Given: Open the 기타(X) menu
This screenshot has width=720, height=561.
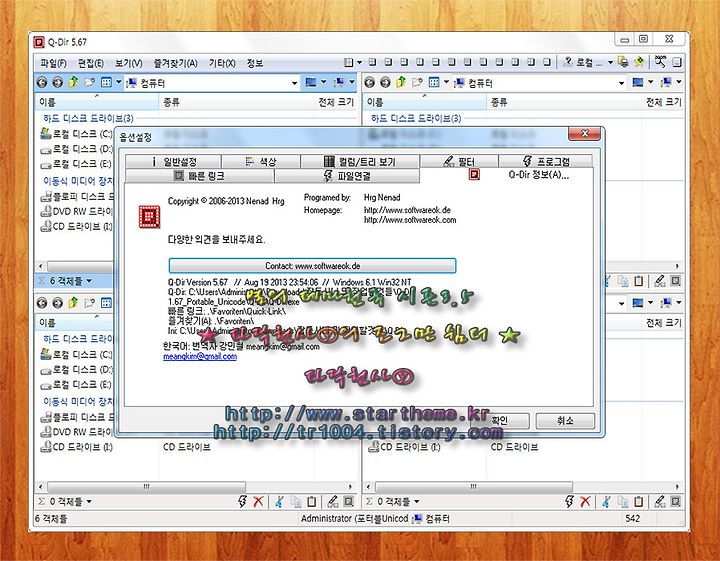Looking at the screenshot, I should pos(222,63).
